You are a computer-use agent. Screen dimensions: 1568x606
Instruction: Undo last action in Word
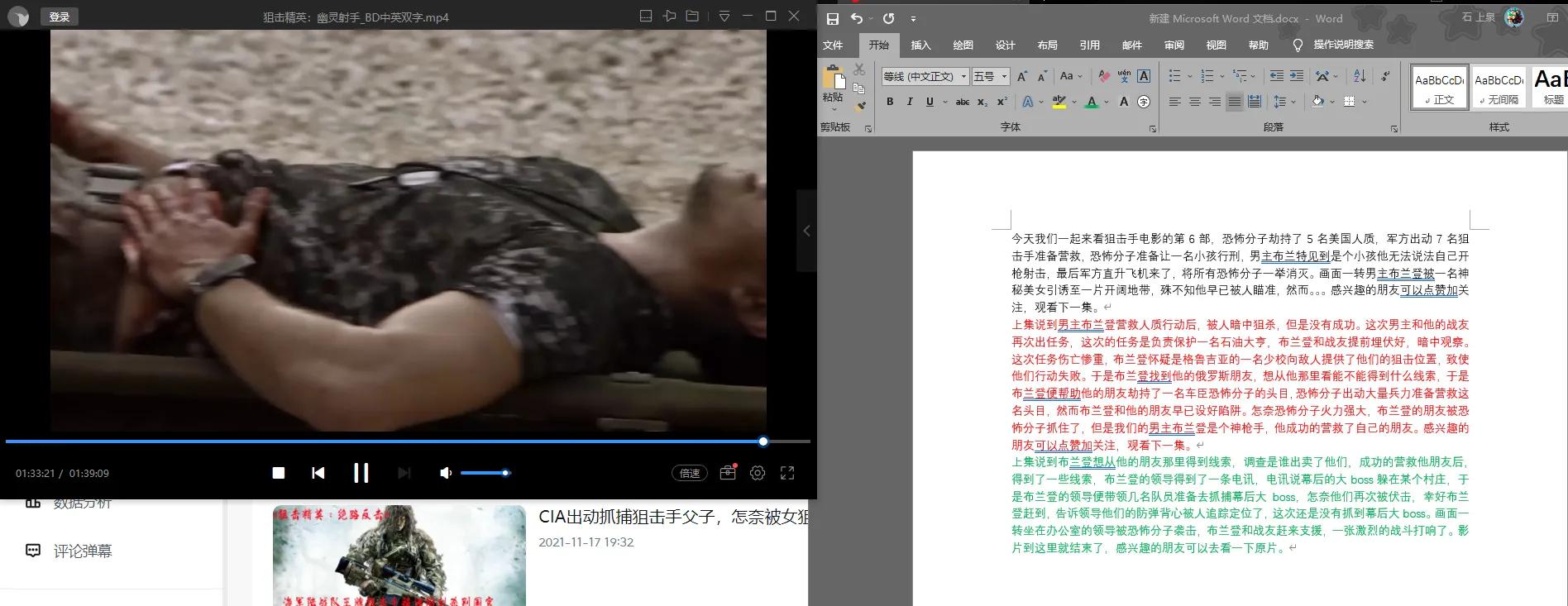click(x=857, y=18)
